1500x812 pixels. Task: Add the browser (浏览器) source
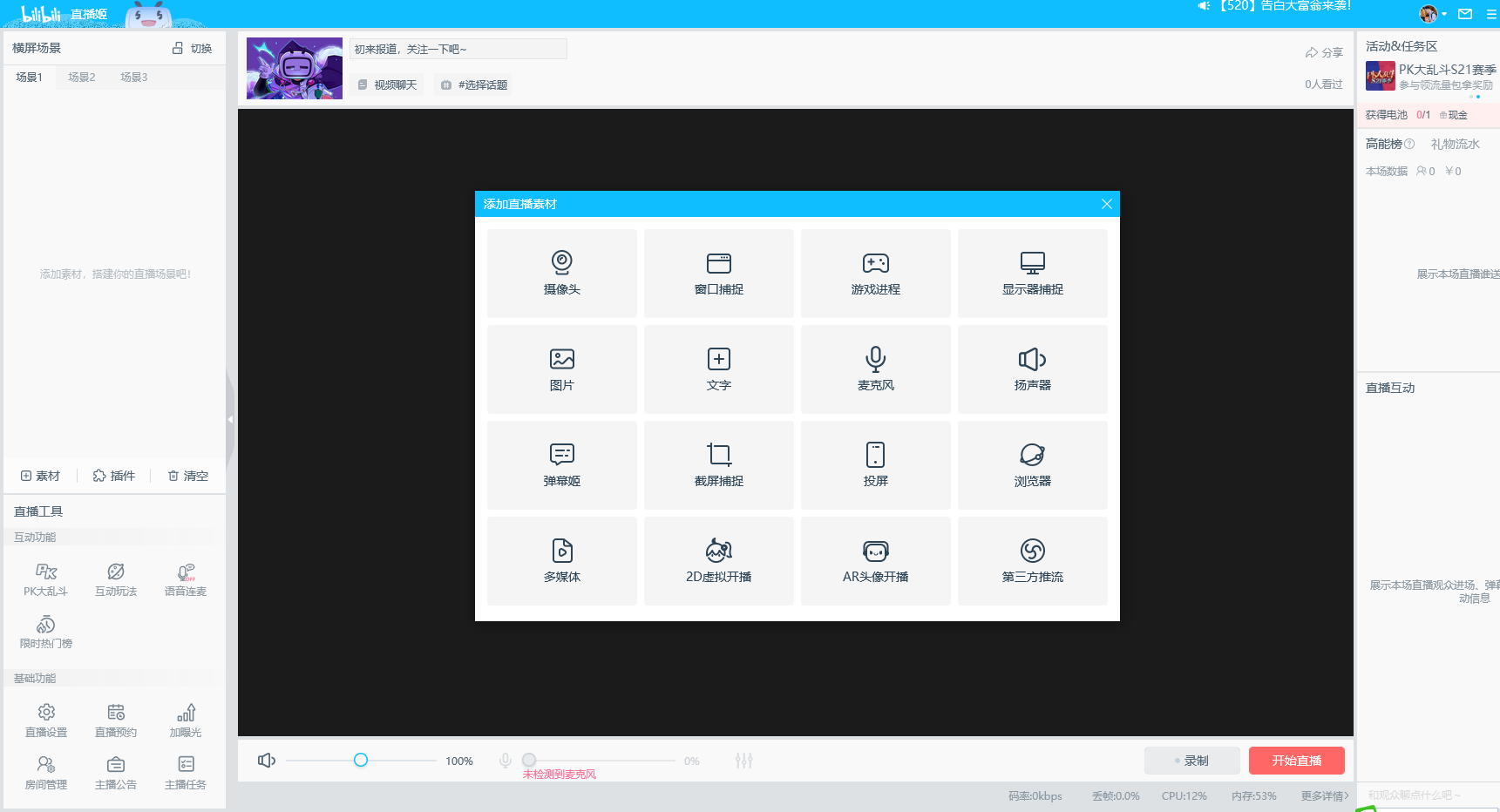pos(1032,464)
